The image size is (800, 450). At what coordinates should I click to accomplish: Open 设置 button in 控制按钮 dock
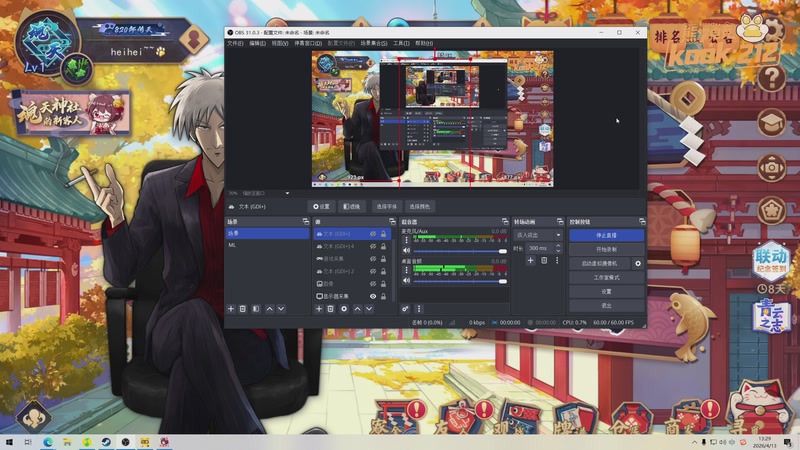(x=606, y=291)
